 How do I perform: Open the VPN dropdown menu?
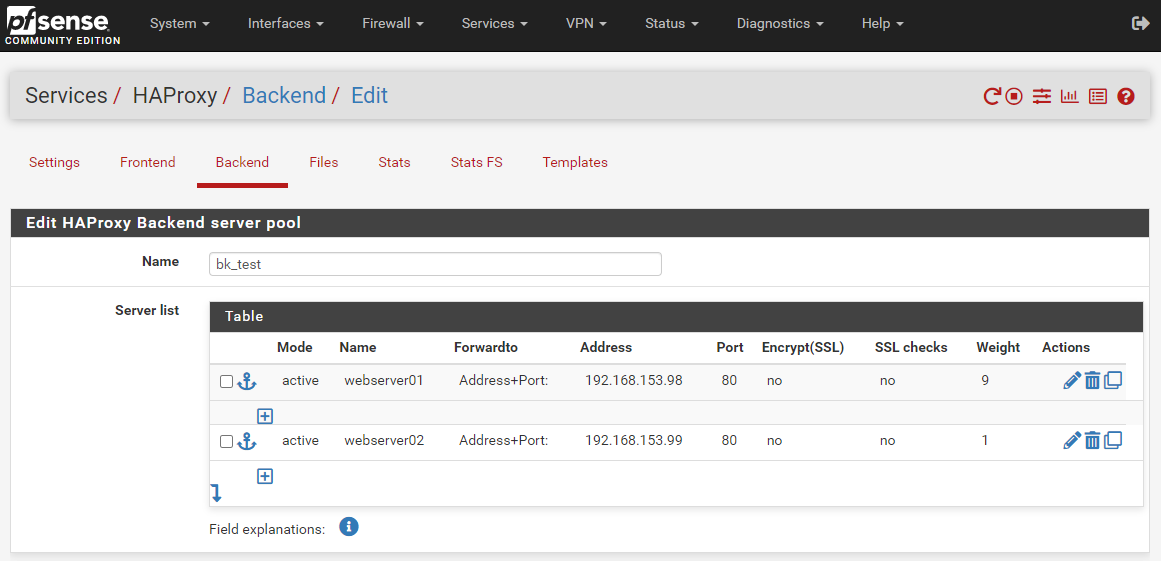[x=586, y=24]
